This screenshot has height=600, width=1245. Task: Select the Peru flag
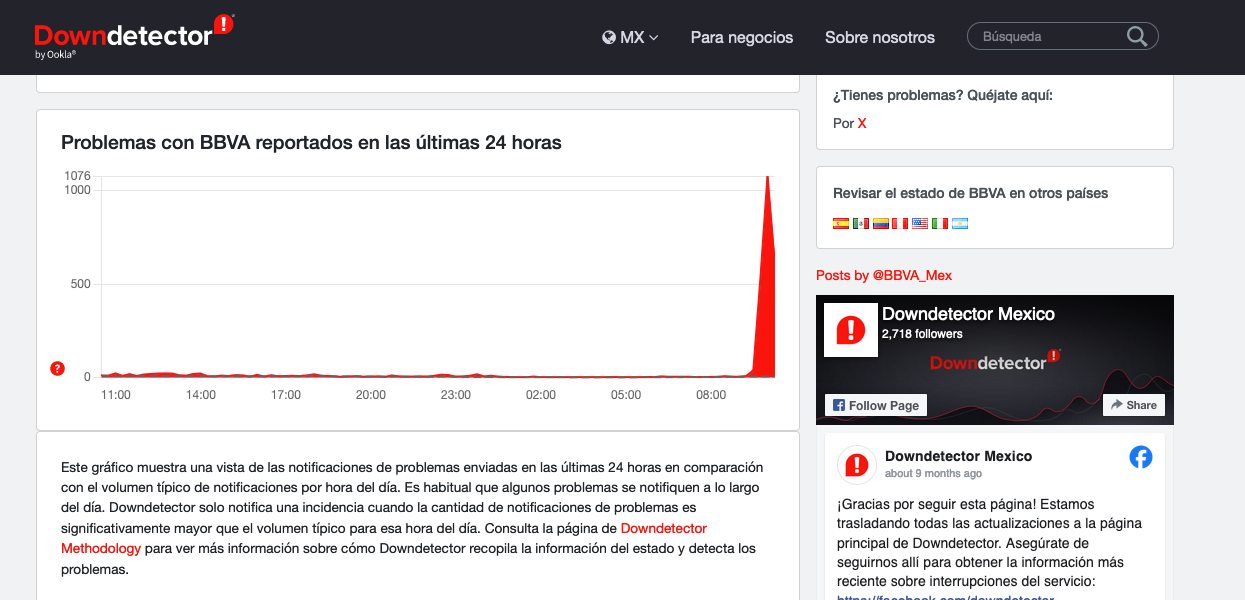point(900,224)
